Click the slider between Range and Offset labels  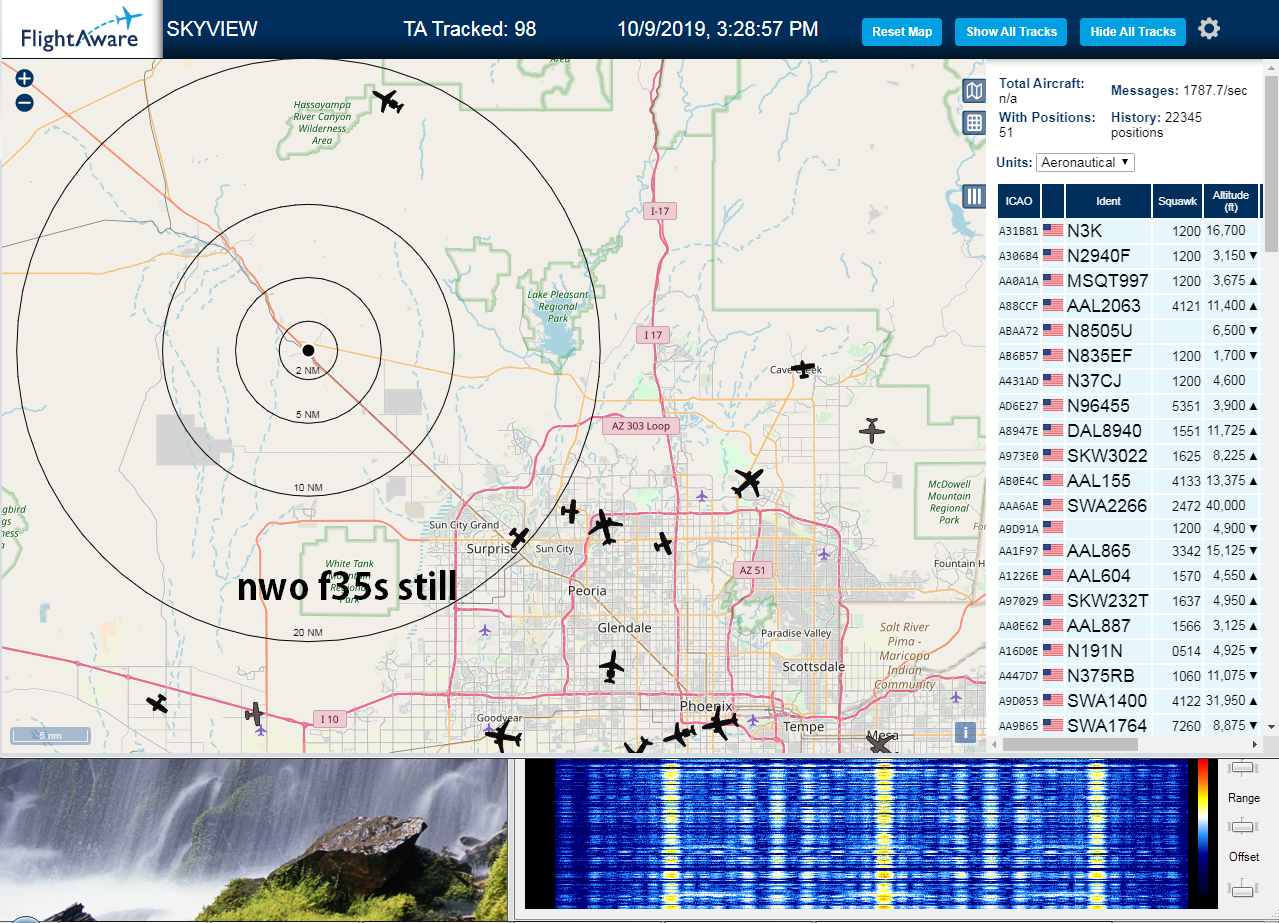[x=1243, y=826]
